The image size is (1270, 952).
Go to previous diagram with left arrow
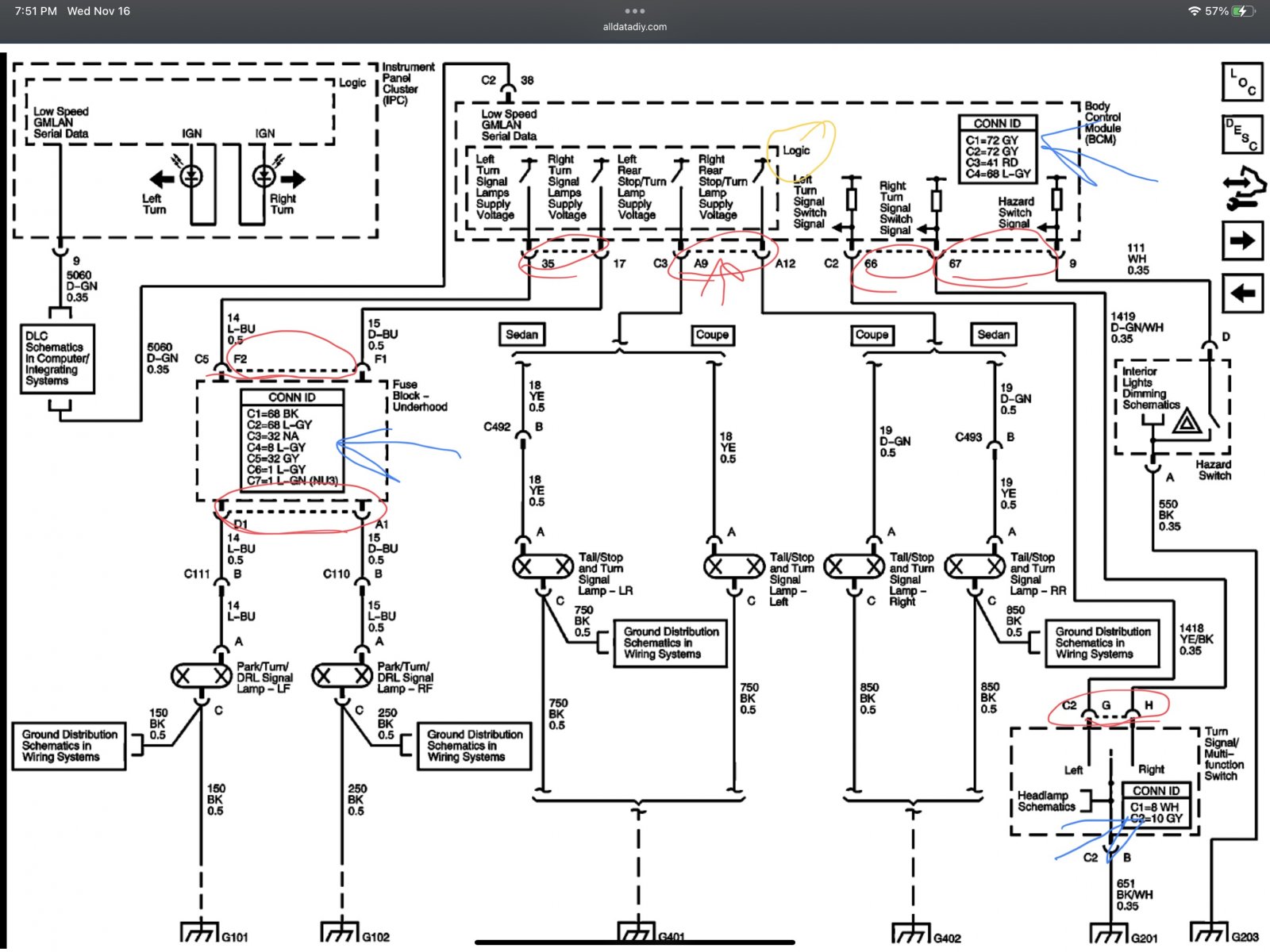coord(1242,294)
